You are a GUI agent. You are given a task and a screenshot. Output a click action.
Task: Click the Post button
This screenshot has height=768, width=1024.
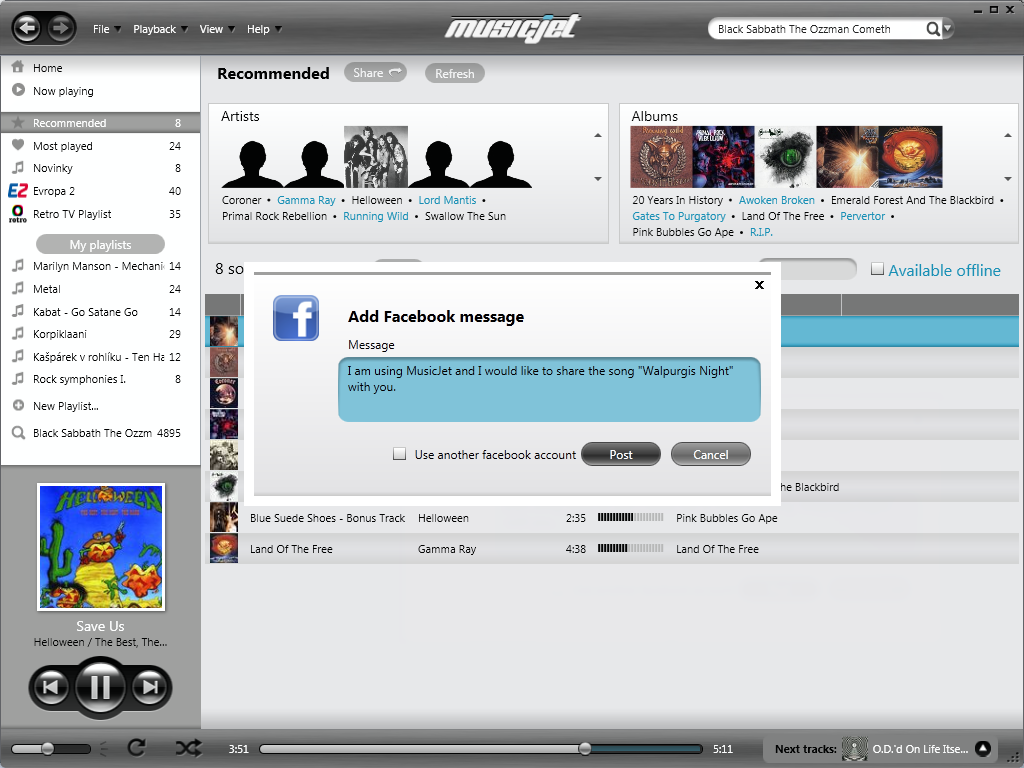pyautogui.click(x=620, y=454)
